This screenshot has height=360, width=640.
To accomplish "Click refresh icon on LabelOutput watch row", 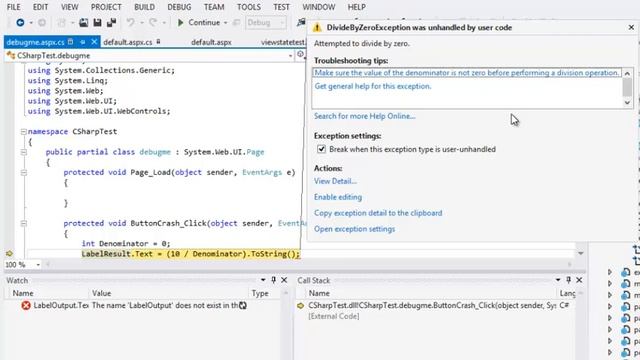I will [243, 305].
